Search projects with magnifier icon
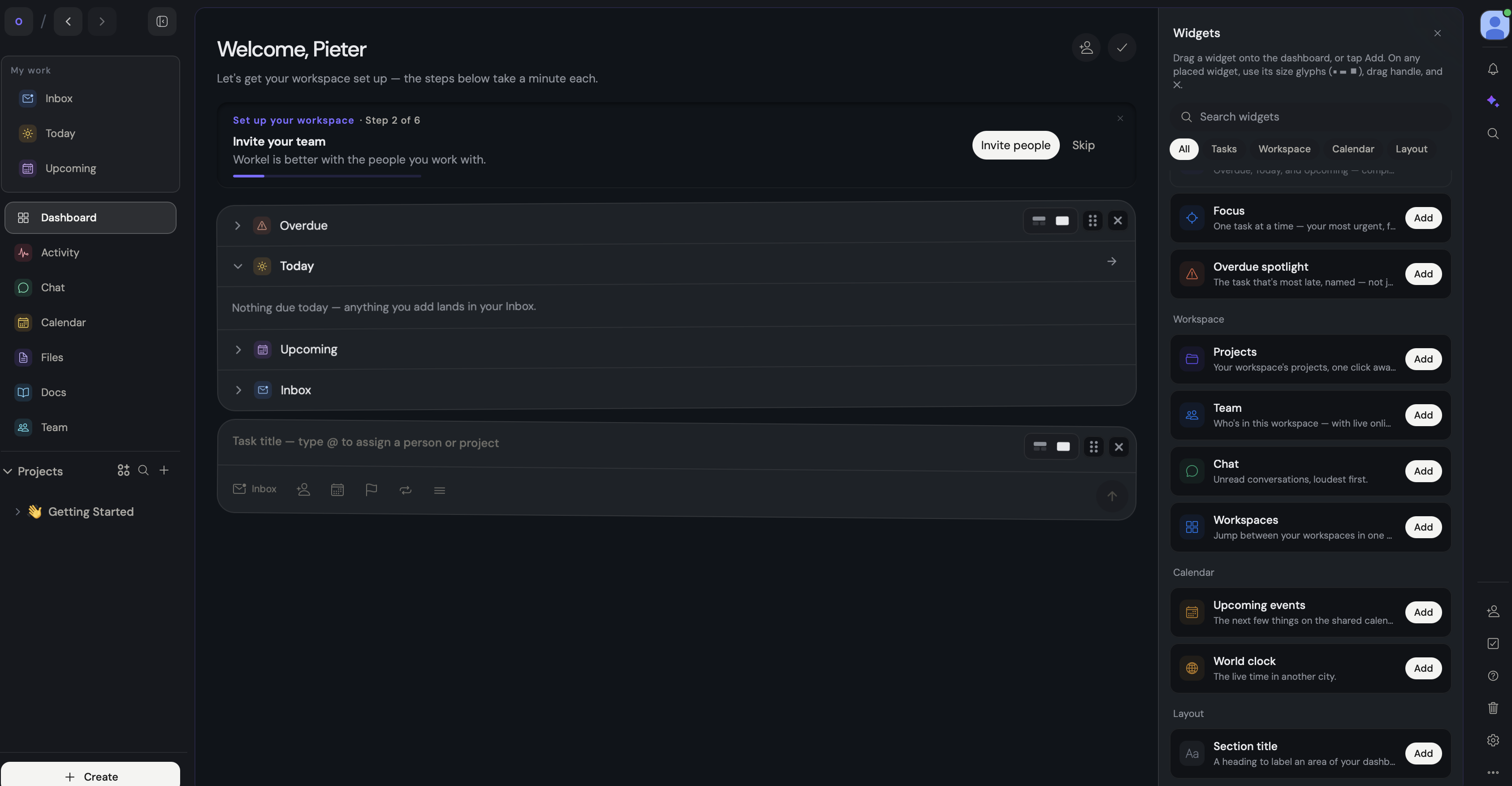 [143, 470]
